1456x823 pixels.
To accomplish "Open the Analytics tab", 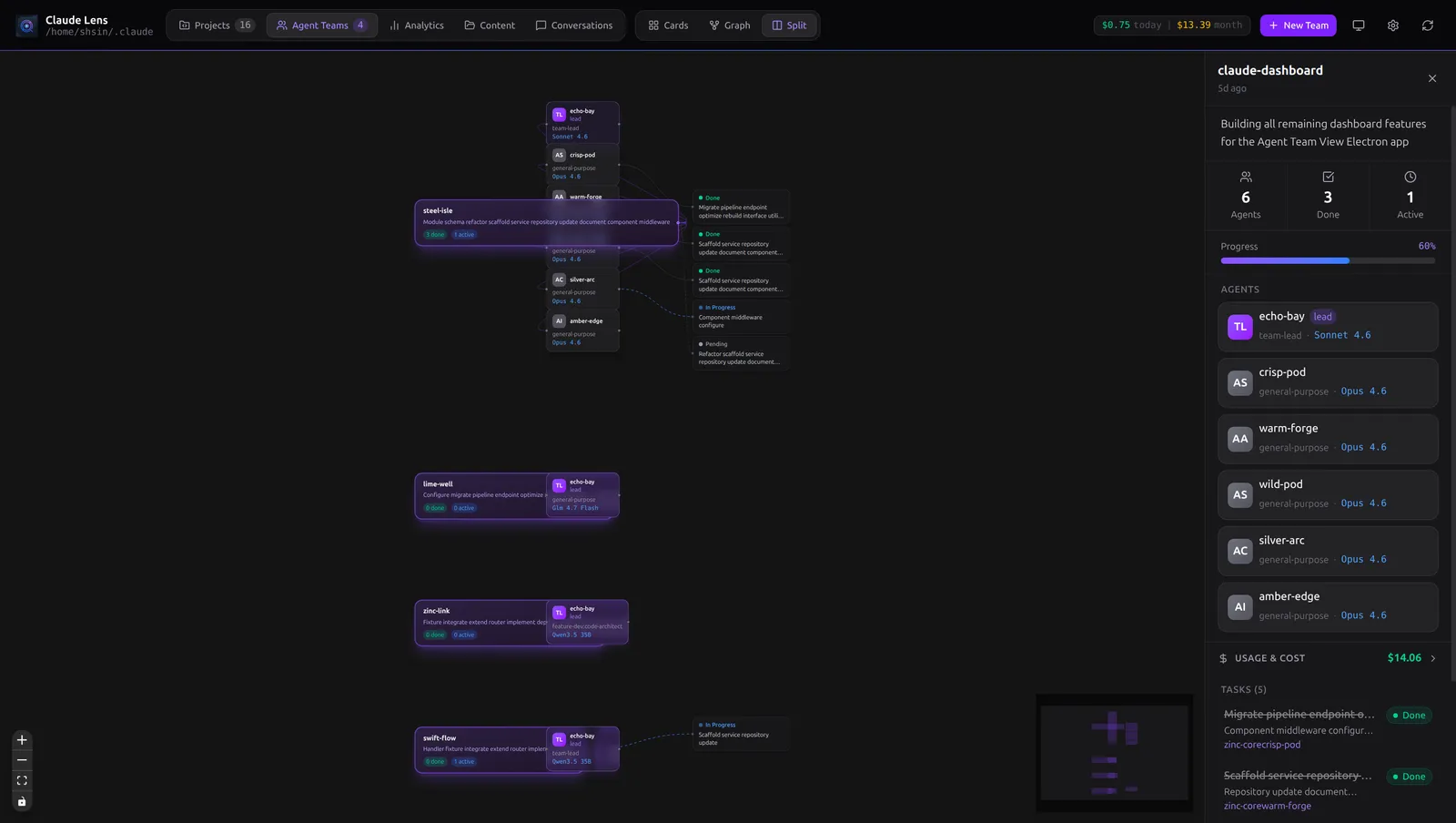I will pos(417,25).
